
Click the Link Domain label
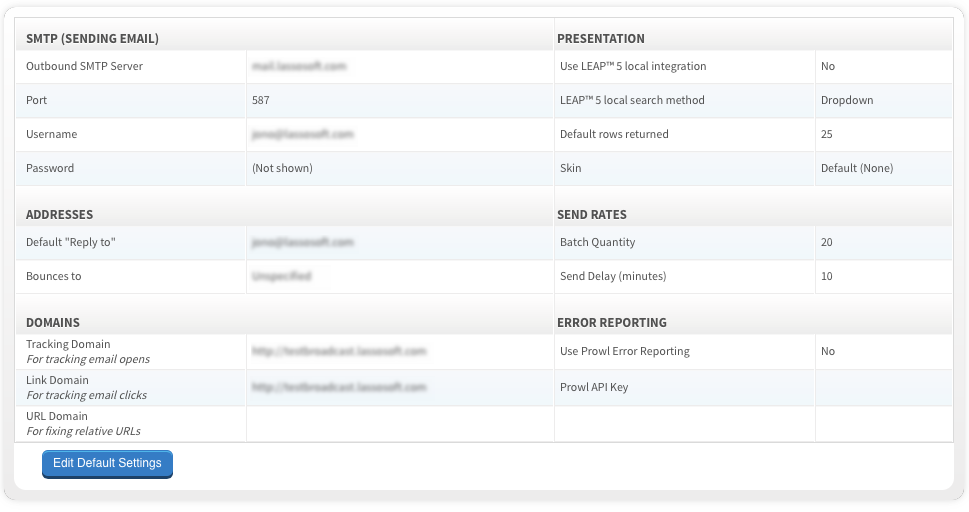57,380
